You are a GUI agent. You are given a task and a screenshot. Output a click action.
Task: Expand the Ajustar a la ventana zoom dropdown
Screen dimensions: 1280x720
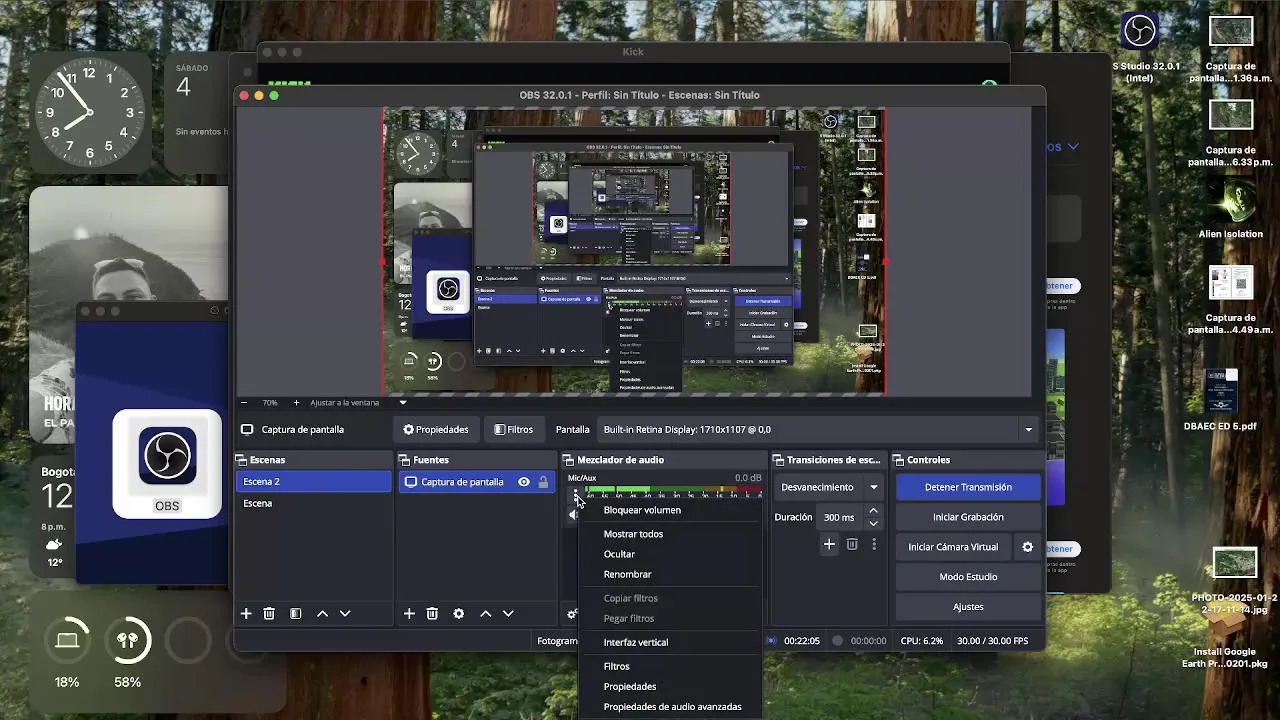403,402
